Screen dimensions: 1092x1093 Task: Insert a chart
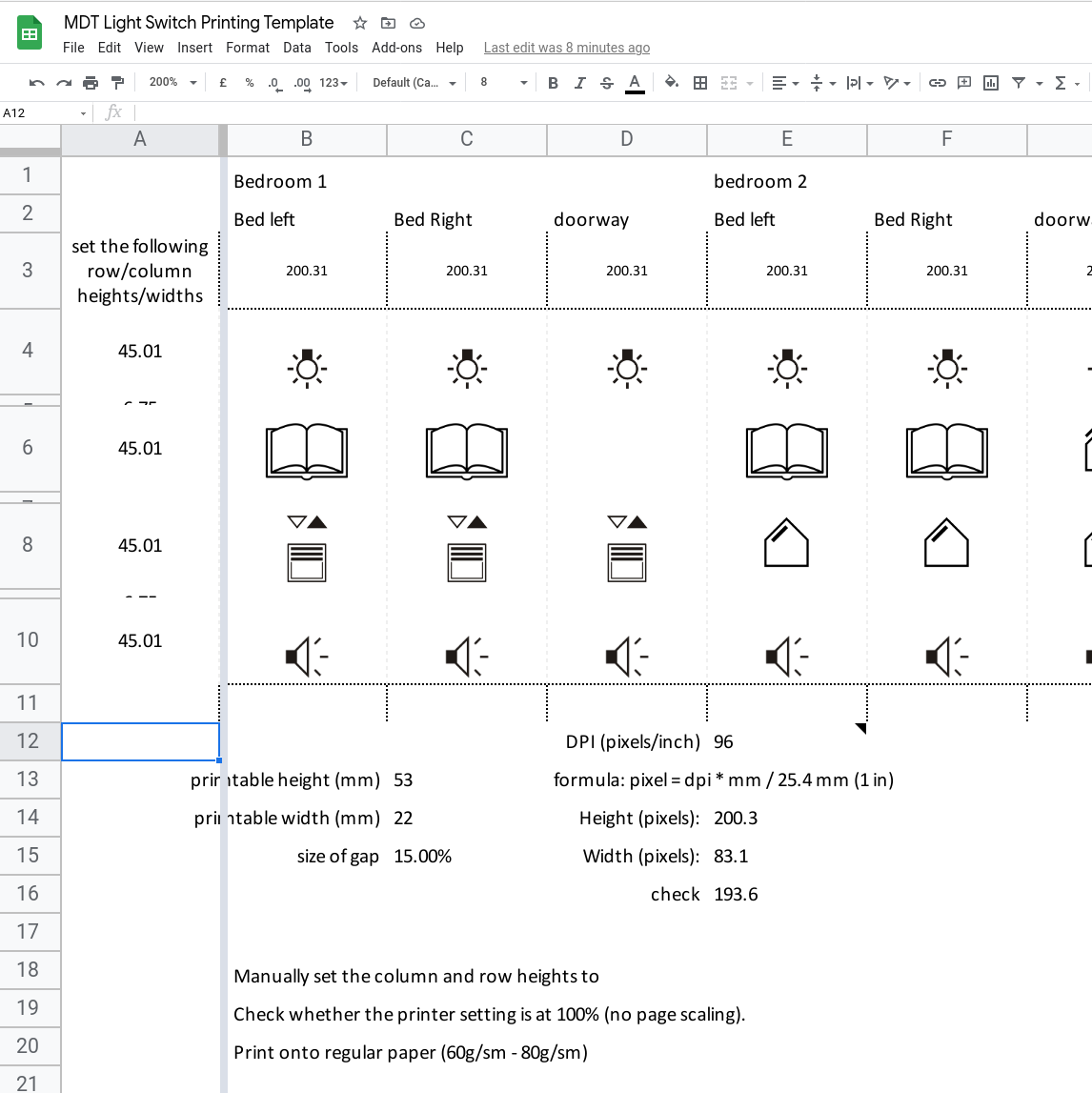pyautogui.click(x=990, y=83)
